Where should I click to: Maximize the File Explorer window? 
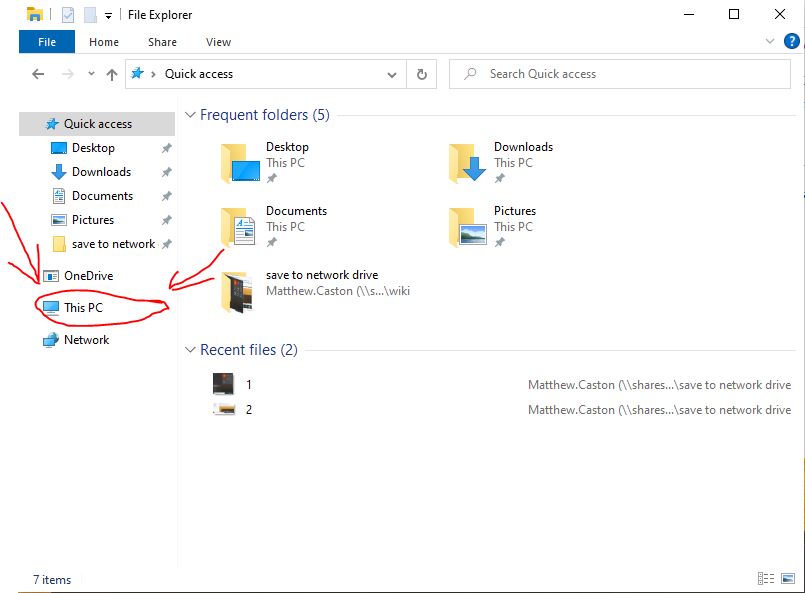coord(734,14)
